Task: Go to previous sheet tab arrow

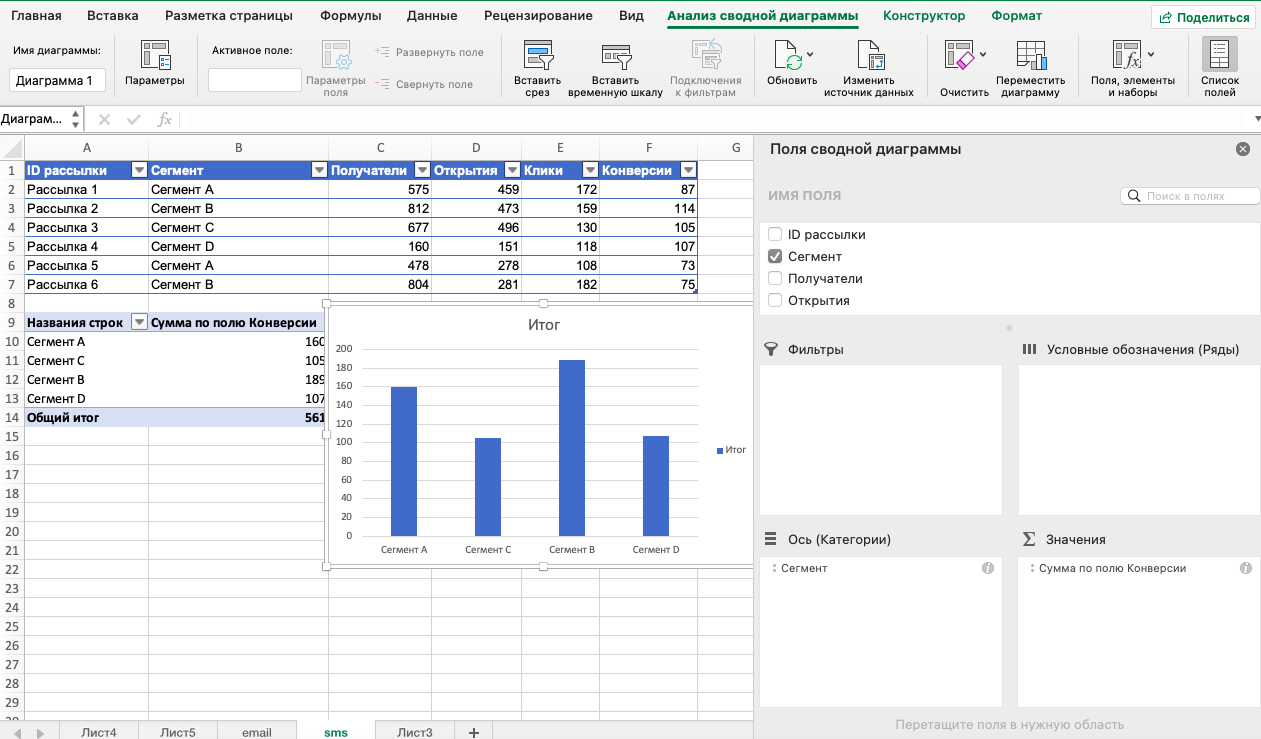Action: click(x=17, y=733)
